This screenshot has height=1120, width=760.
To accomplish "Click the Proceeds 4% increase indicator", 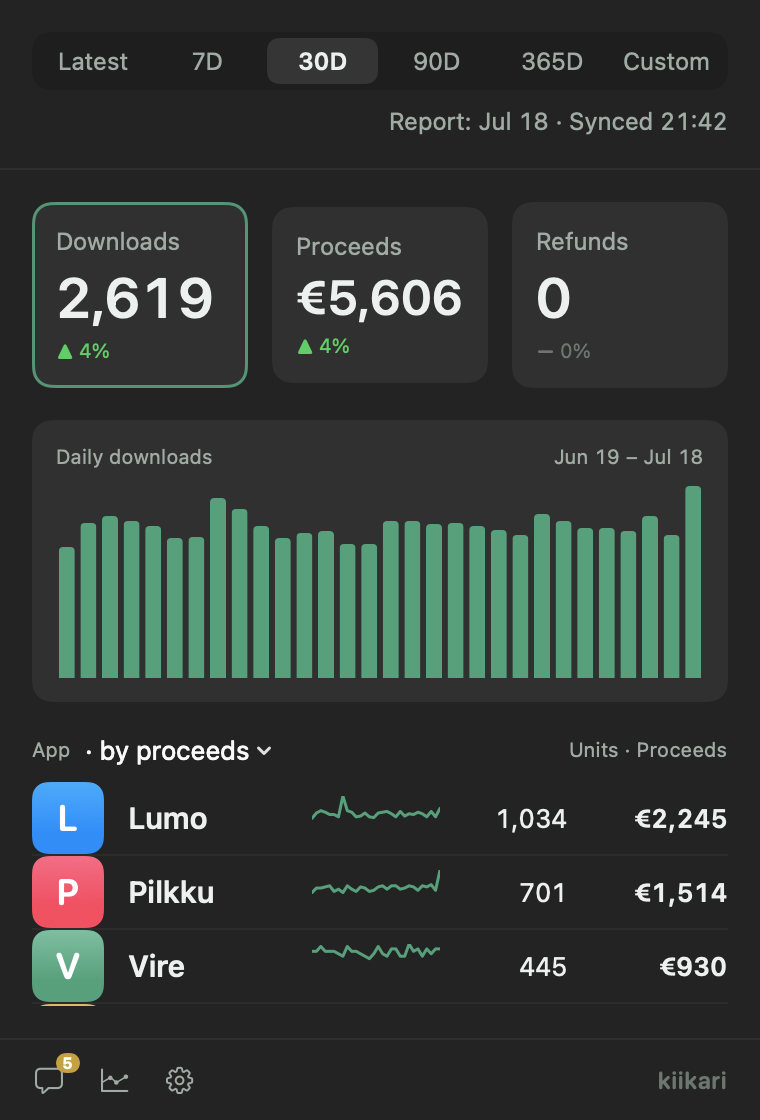I will click(x=324, y=346).
